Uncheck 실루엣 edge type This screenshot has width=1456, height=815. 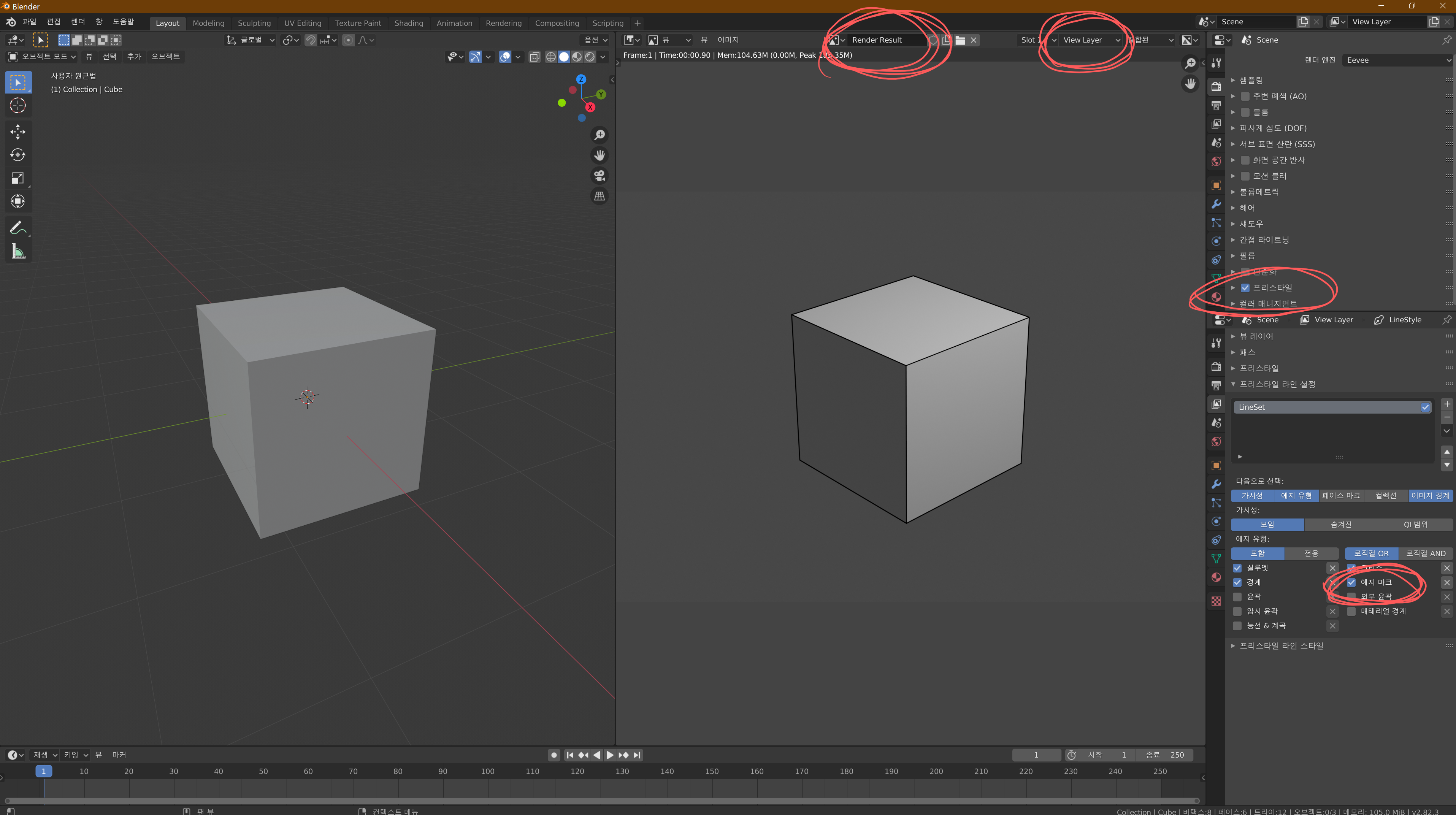click(1237, 568)
